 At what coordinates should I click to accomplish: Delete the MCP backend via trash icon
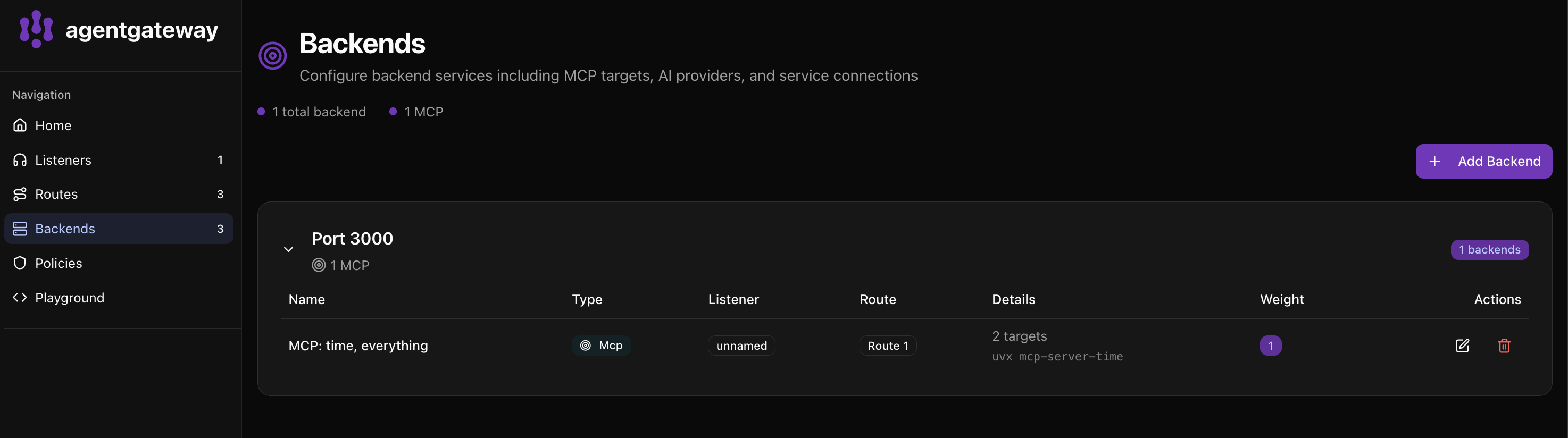(1504, 346)
